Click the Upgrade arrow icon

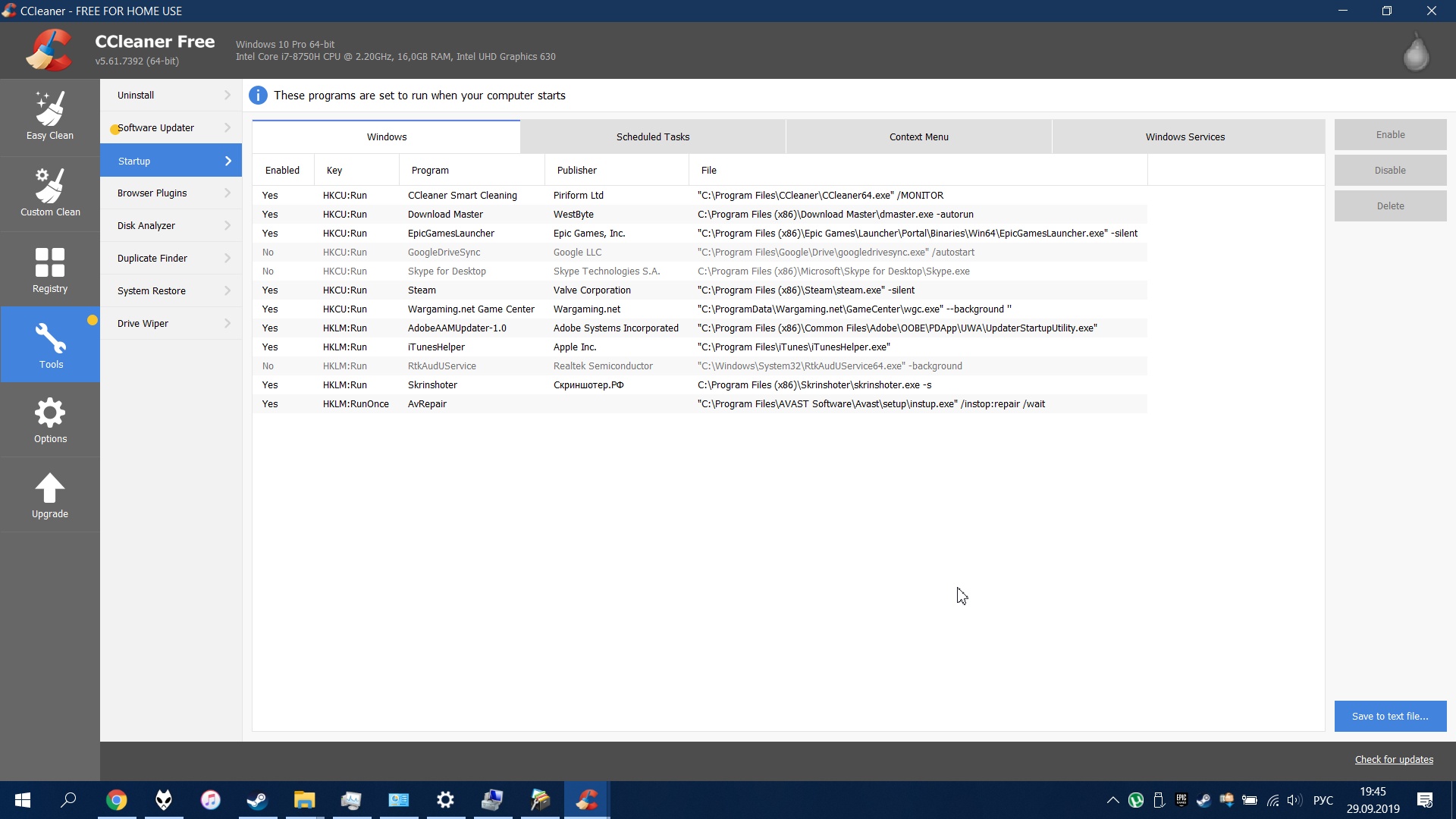click(50, 488)
